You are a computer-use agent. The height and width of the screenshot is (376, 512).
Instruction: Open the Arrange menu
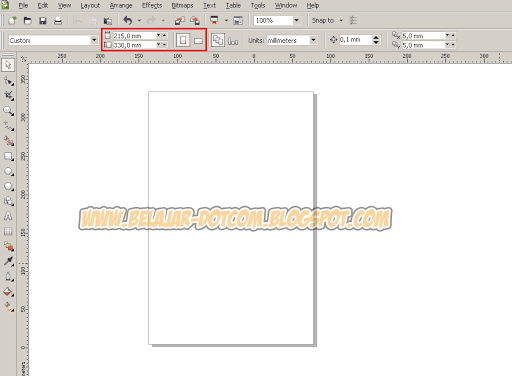pyautogui.click(x=121, y=6)
